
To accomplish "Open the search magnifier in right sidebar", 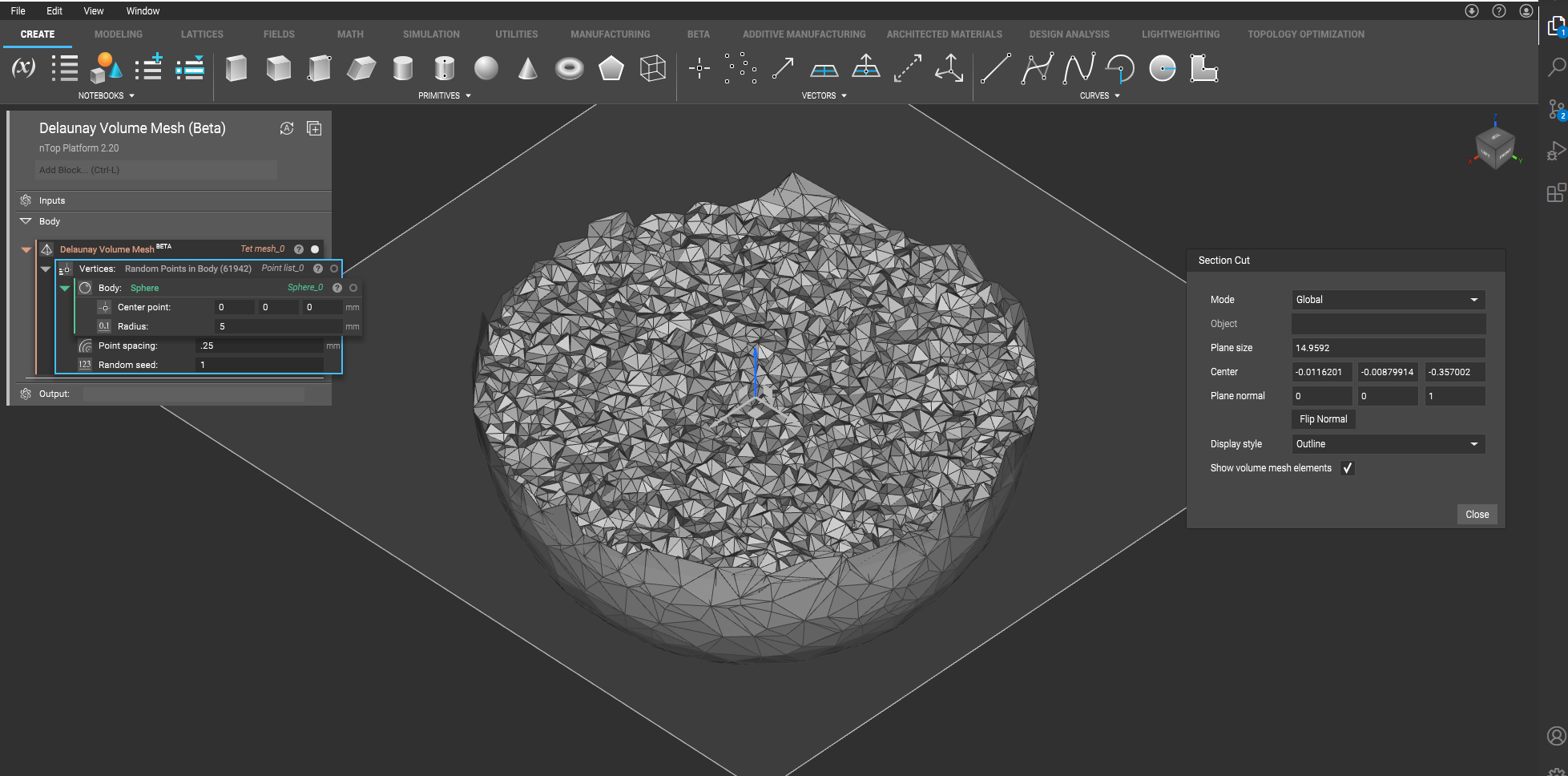I will pyautogui.click(x=1556, y=67).
